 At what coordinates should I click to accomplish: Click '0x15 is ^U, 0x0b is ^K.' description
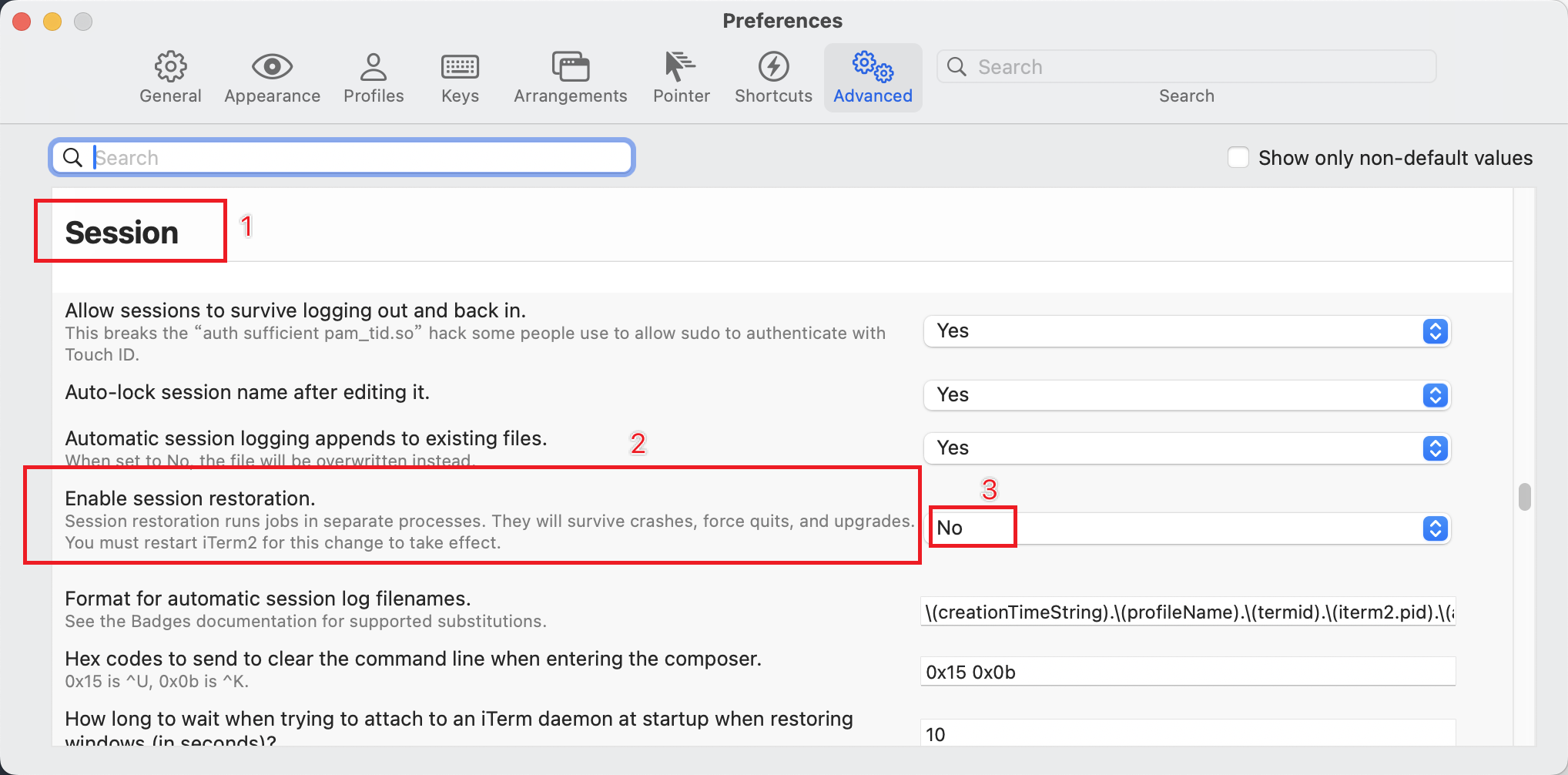156,681
